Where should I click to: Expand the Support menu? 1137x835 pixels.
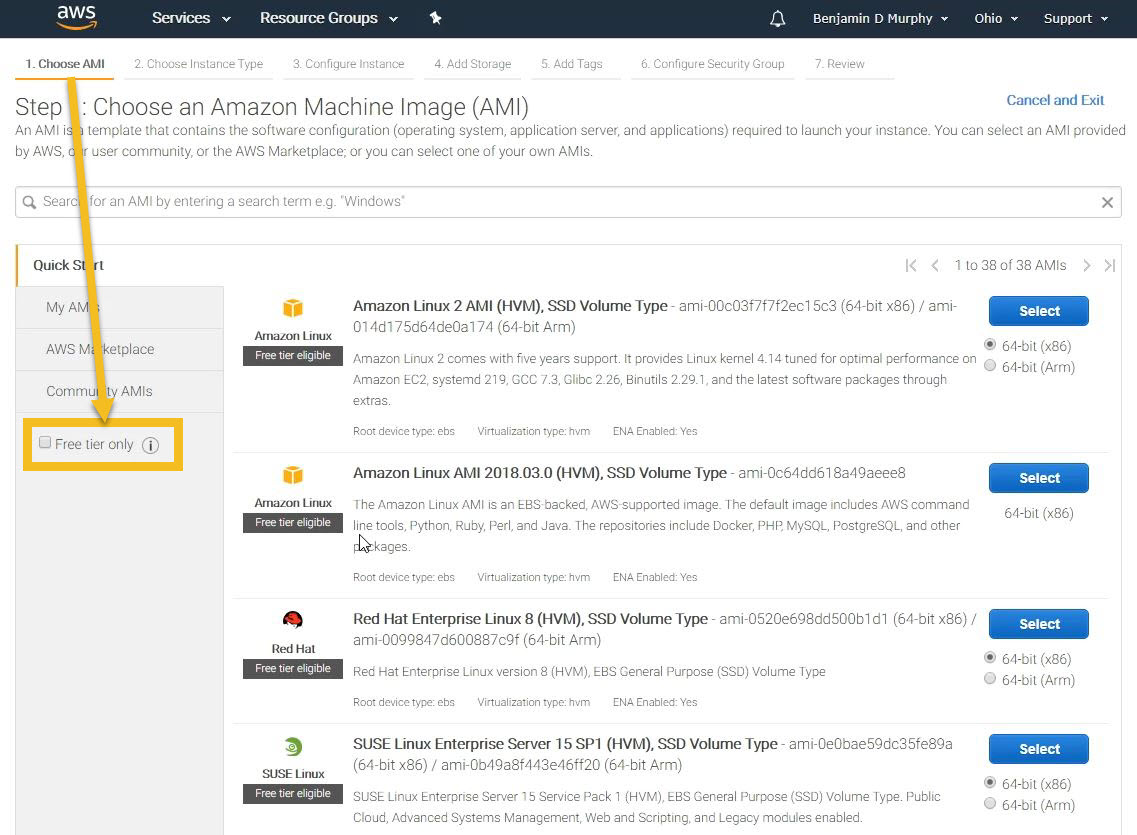(x=1075, y=19)
